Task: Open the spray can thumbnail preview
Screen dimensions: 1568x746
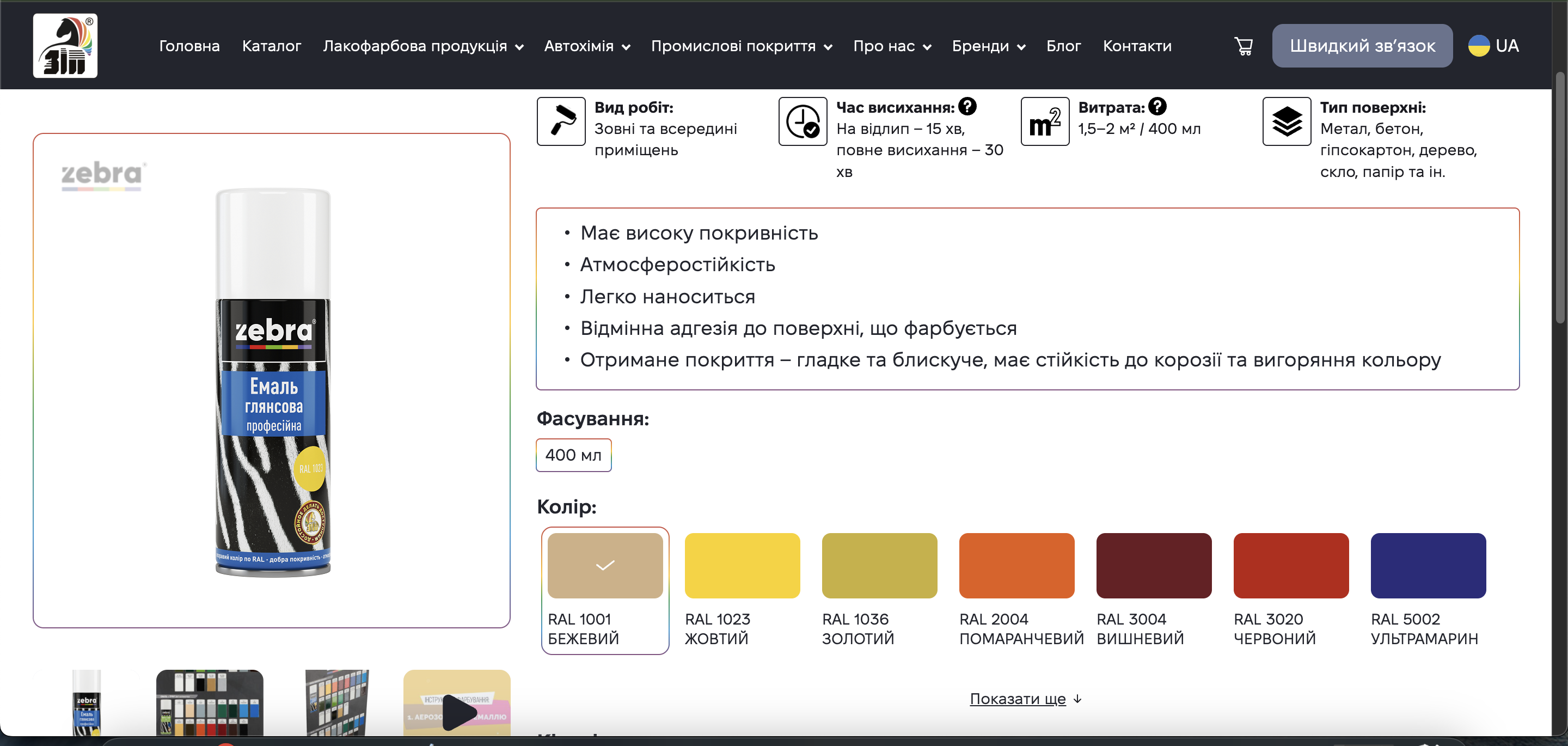Action: (x=87, y=704)
